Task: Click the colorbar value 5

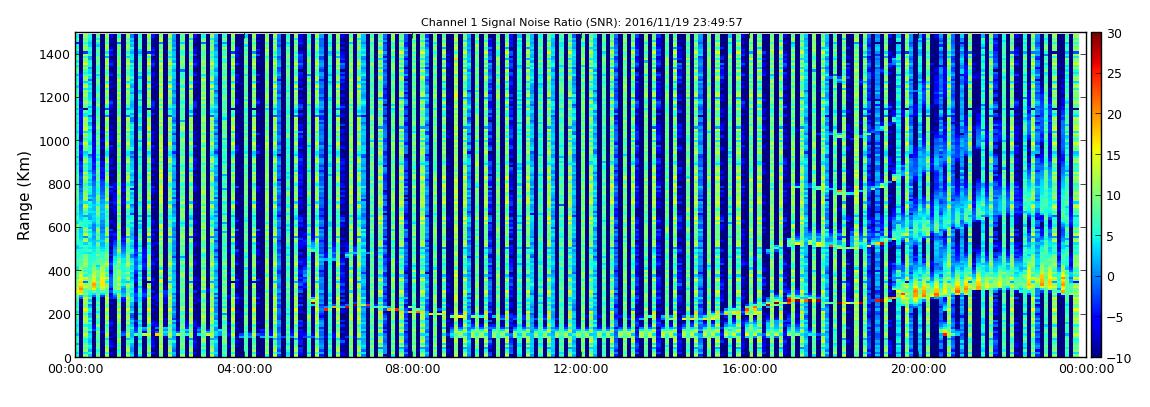Action: [1111, 236]
